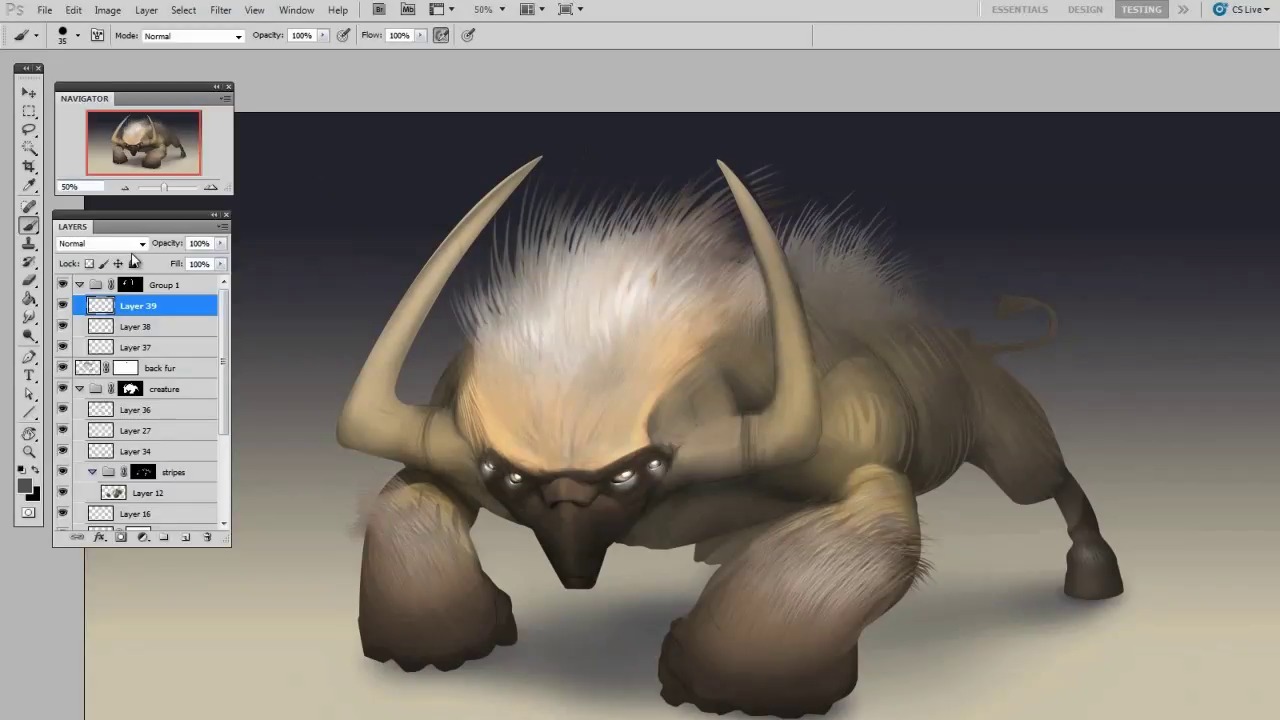Screen dimensions: 1280x720
Task: Enable airbrush mode next to Flow
Action: pos(441,36)
